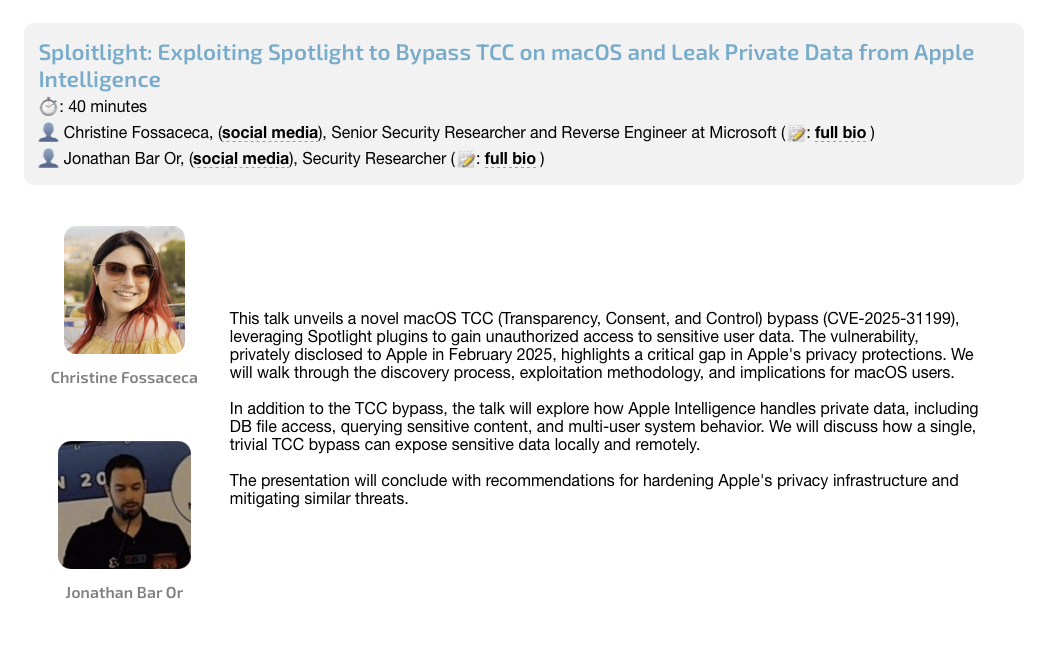Click the Christine Fossaceca caption under her photo

click(x=124, y=378)
